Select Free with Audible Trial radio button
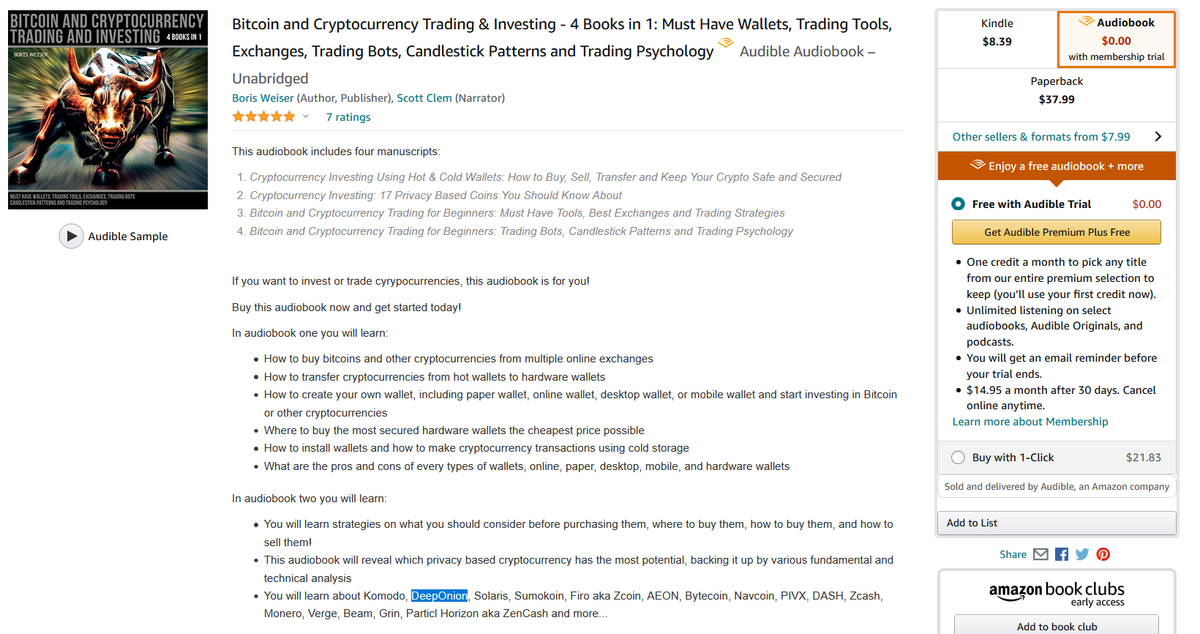The image size is (1200, 634). [x=958, y=204]
